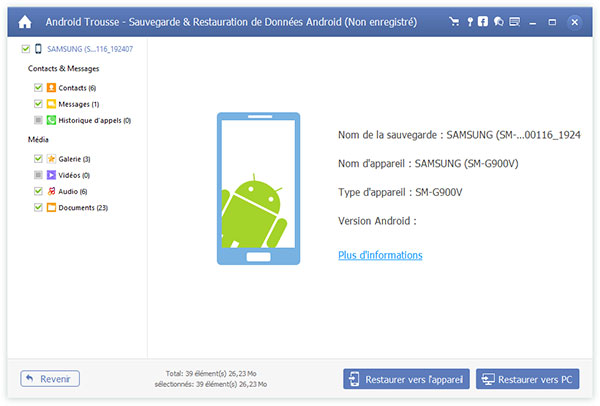Open the Facebook share icon

[483, 20]
